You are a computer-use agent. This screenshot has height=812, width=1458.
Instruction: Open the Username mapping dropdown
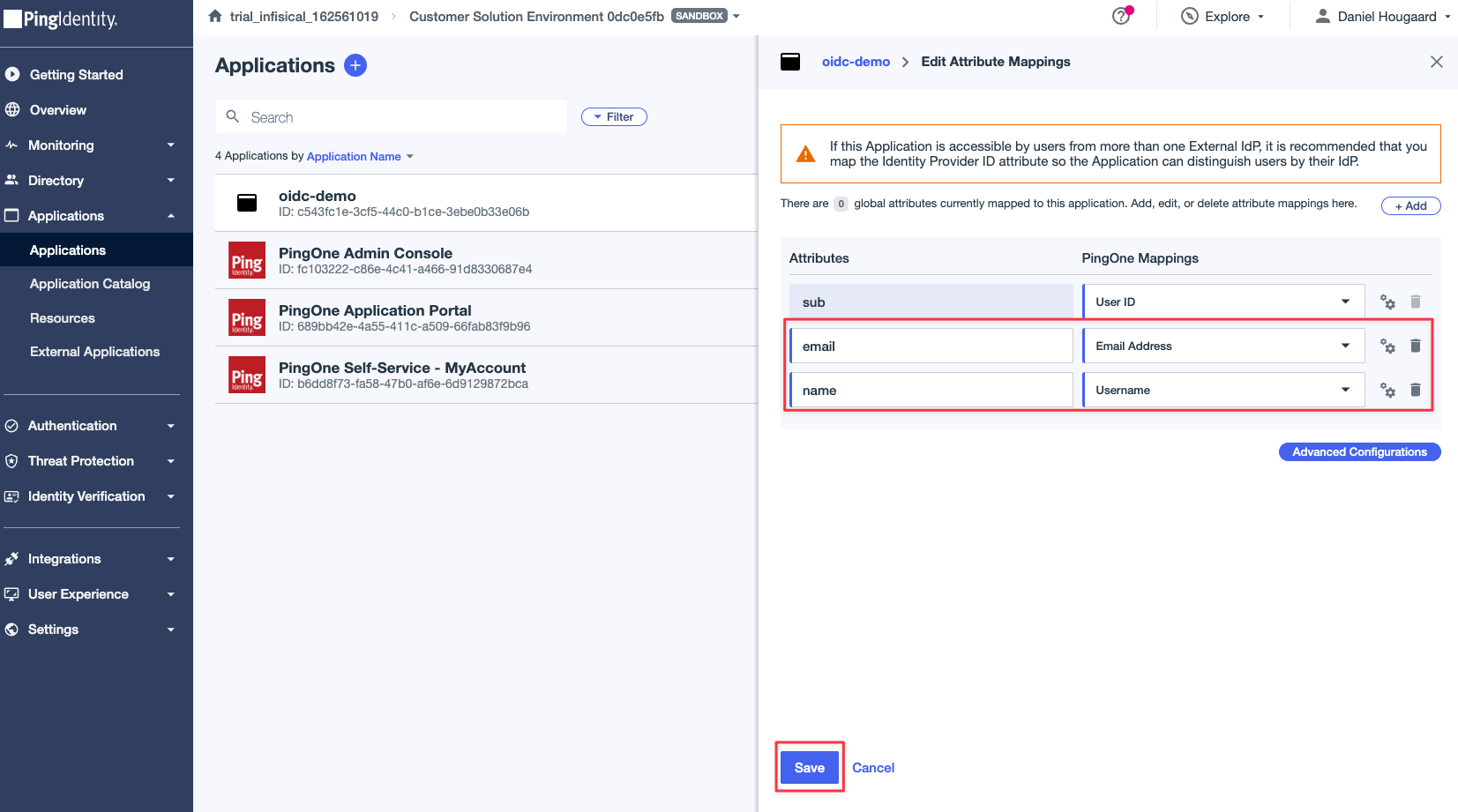coord(1223,390)
